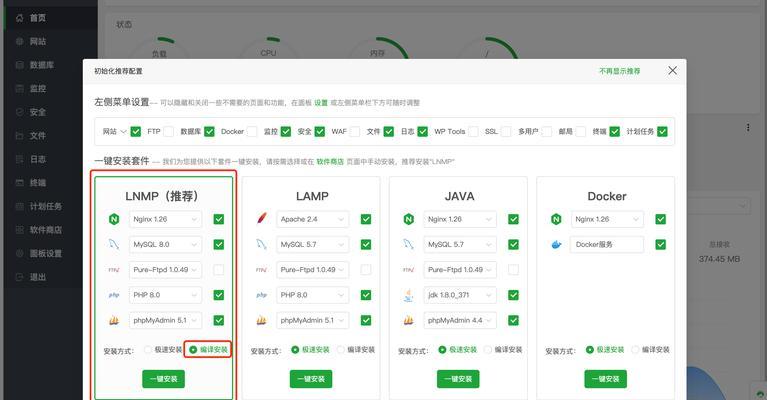Click 一键安装 button in LAMP card
This screenshot has height=400, width=767.
tap(311, 379)
